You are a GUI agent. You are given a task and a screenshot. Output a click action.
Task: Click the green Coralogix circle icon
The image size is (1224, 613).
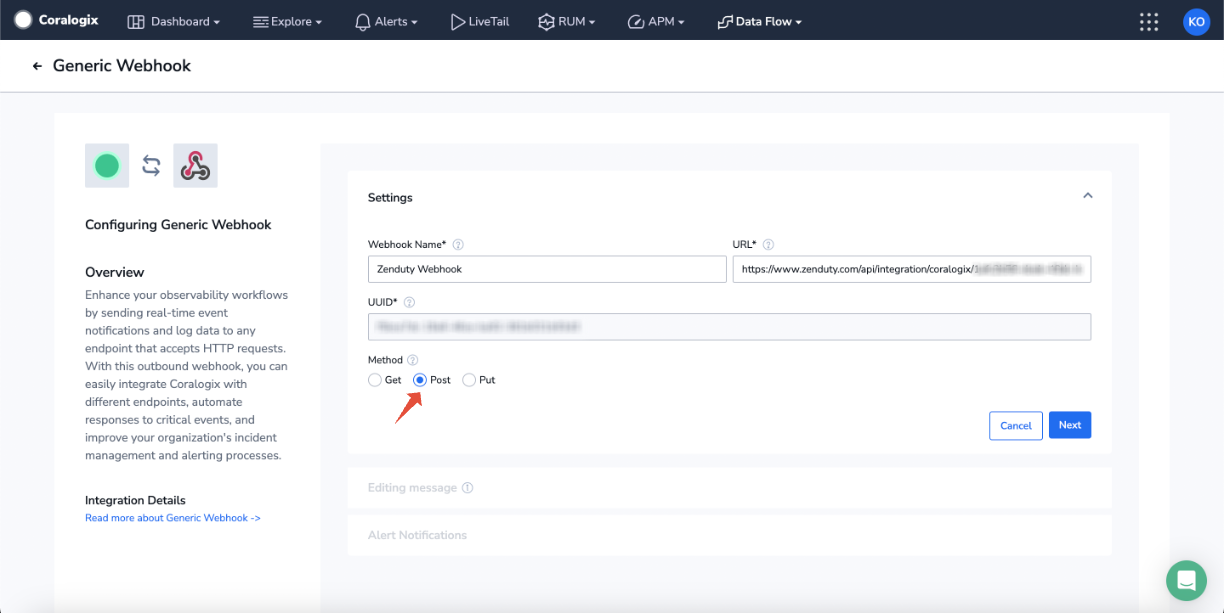(x=107, y=166)
